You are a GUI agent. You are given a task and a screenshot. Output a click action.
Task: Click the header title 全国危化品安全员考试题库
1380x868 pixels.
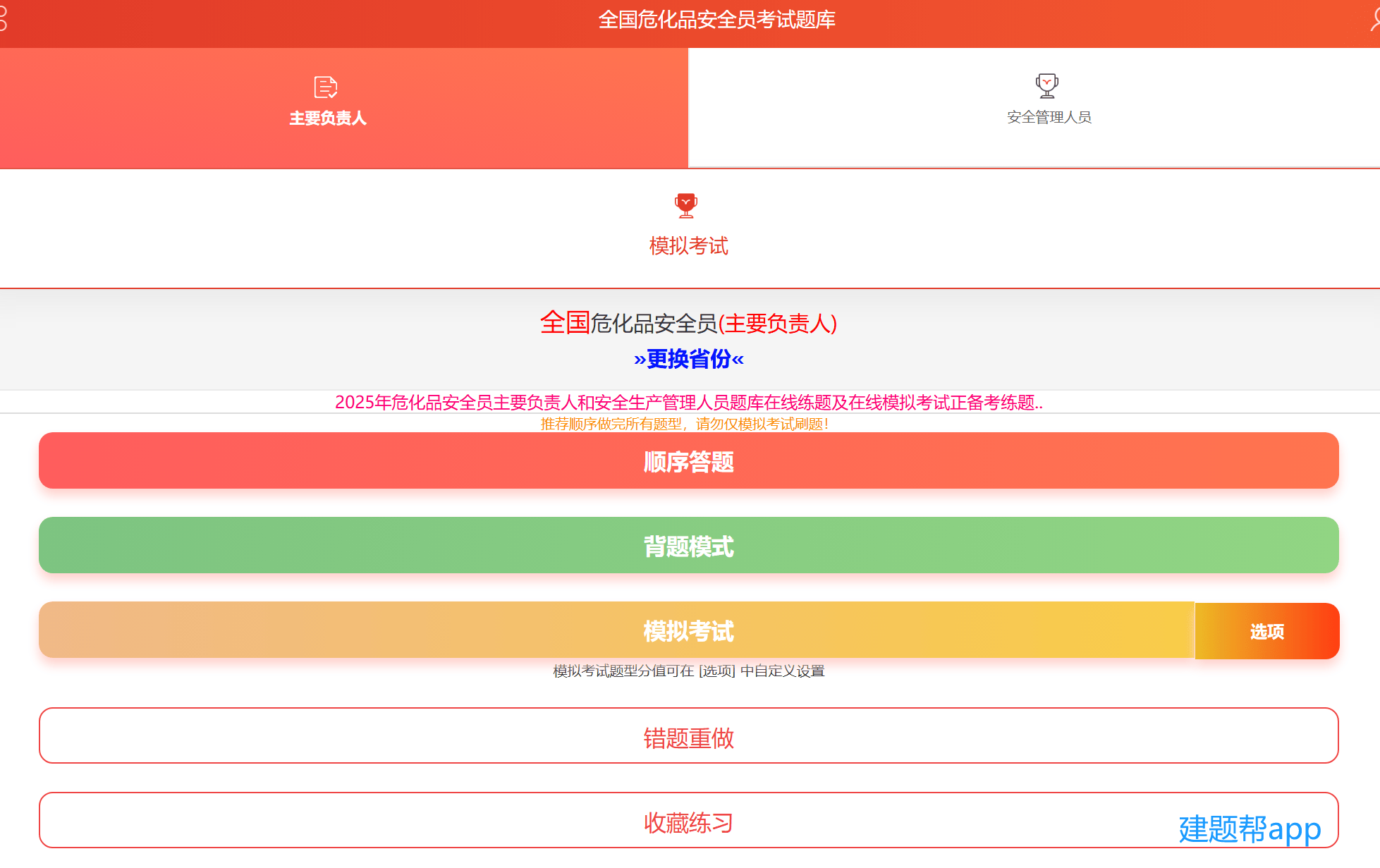(x=717, y=20)
